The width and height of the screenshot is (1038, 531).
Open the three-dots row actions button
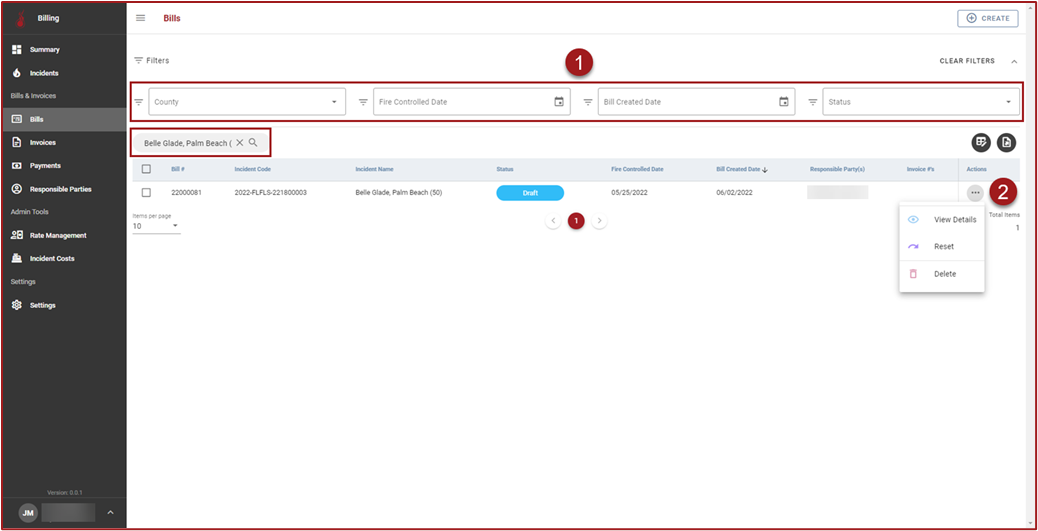pyautogui.click(x=975, y=193)
